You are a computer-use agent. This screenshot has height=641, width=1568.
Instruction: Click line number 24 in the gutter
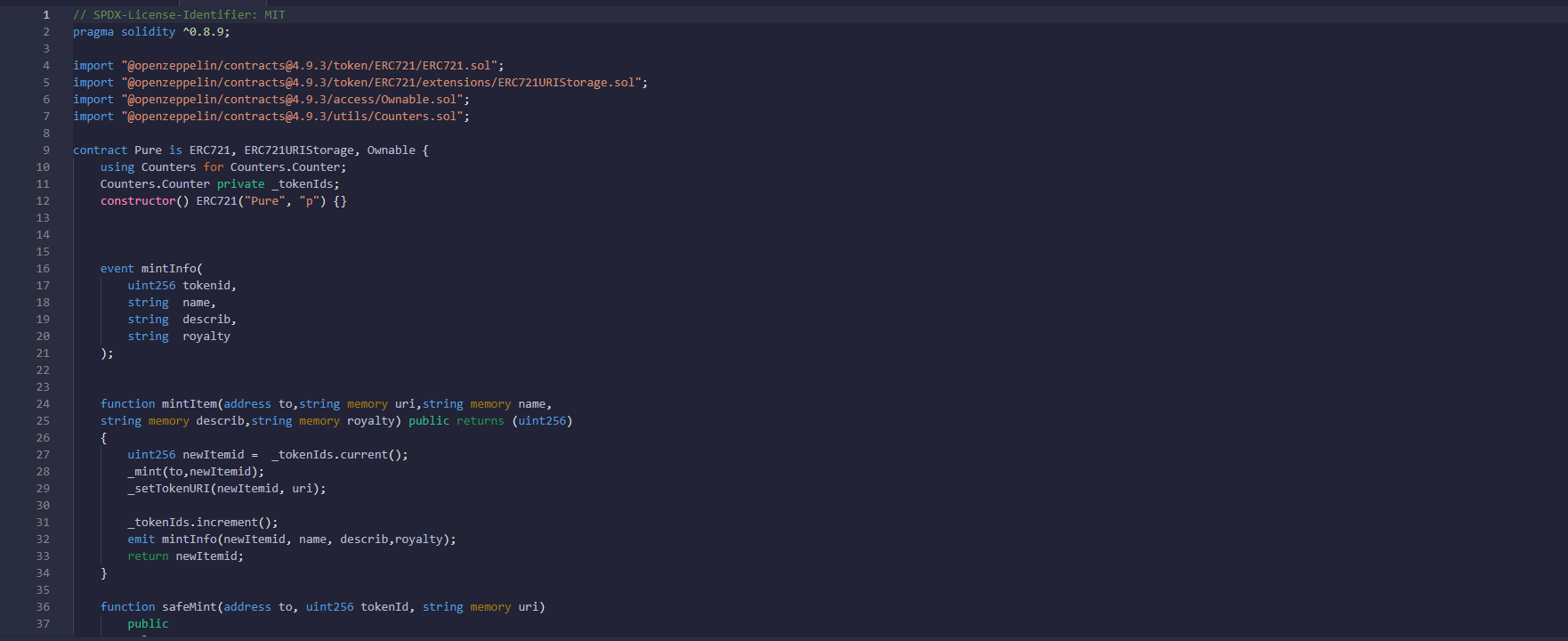(x=43, y=403)
